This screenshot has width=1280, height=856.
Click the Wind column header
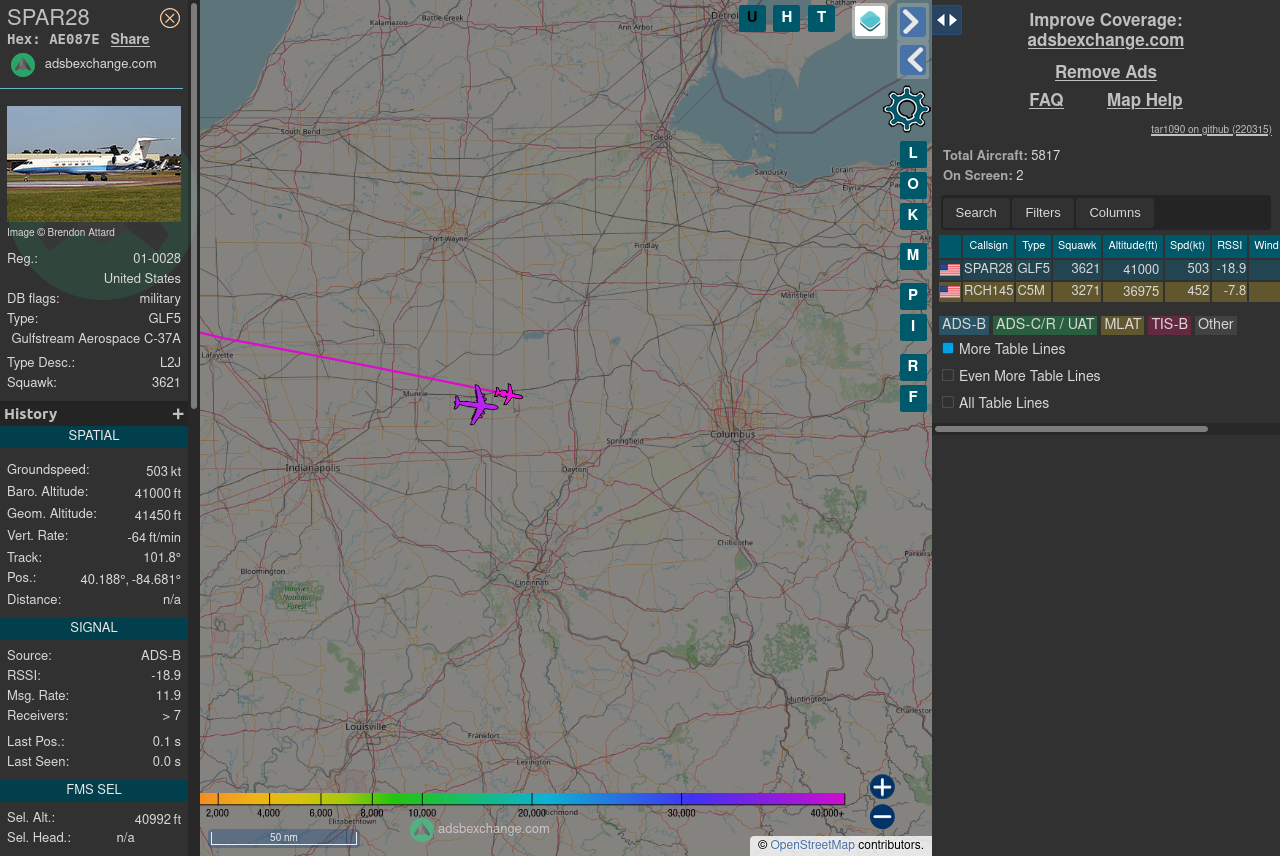1265,246
